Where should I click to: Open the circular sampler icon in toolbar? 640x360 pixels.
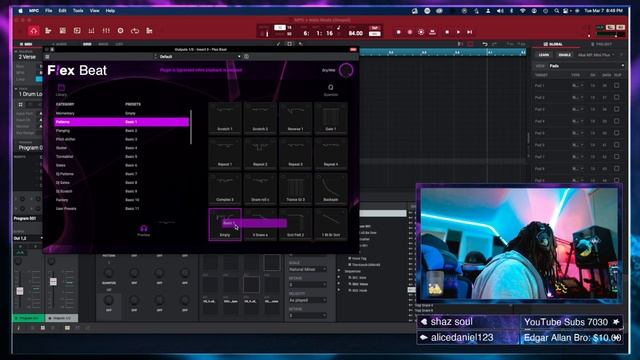pos(120,31)
